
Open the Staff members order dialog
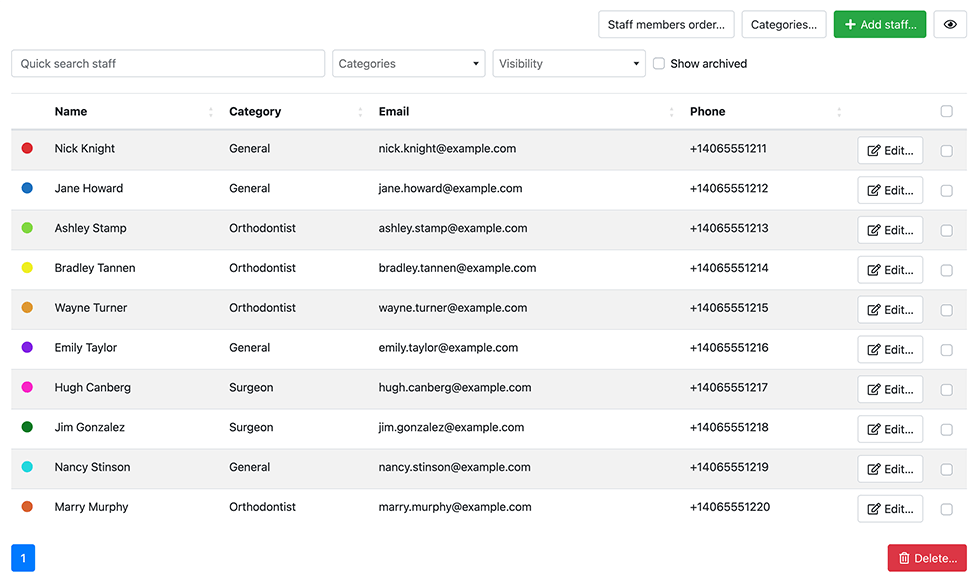666,24
